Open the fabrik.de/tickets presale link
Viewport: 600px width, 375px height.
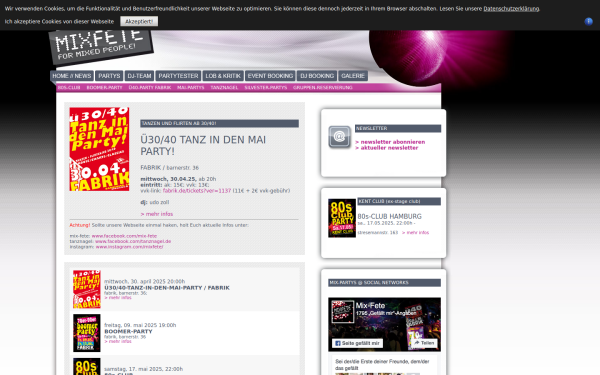[197, 191]
